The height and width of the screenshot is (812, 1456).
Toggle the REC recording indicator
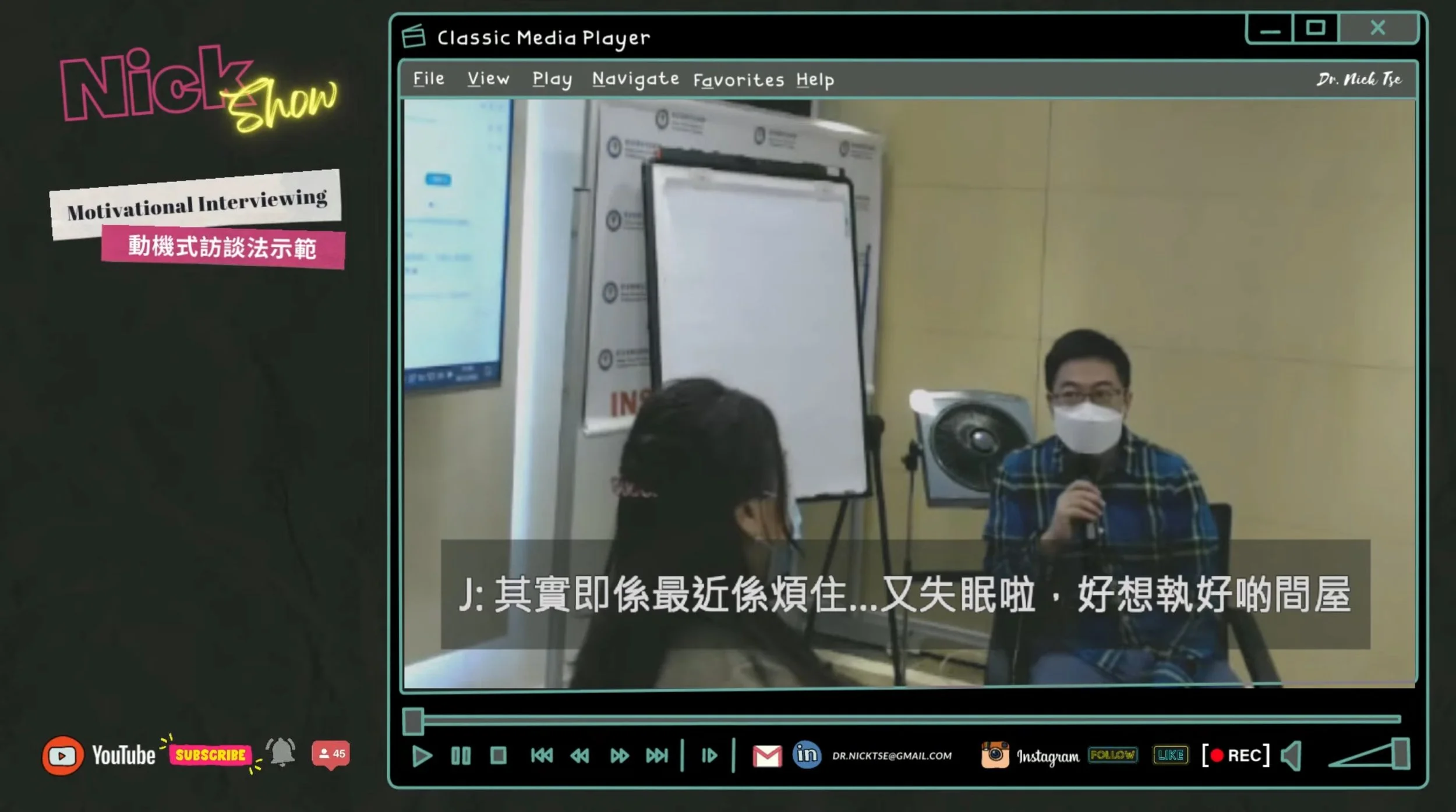pyautogui.click(x=1236, y=756)
